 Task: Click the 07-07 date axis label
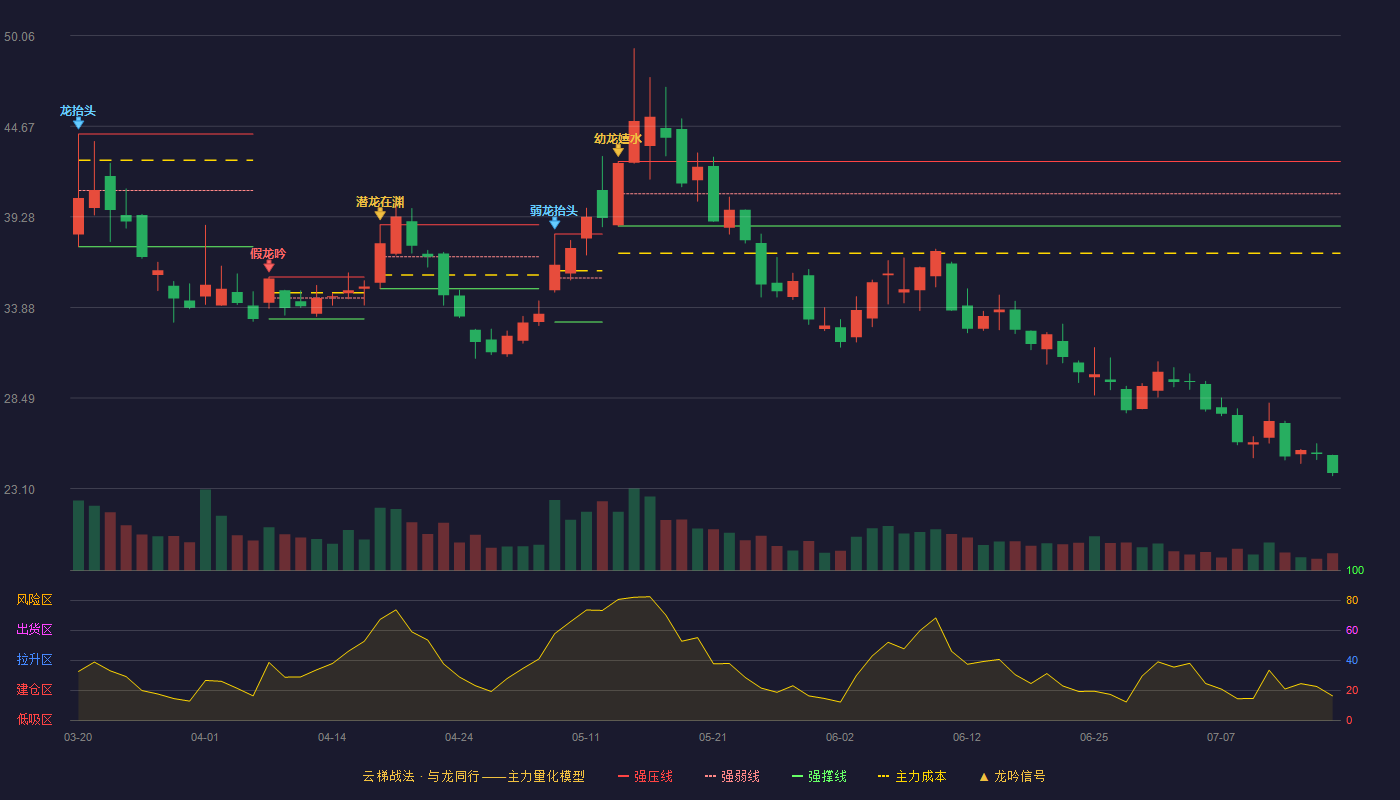[x=1221, y=737]
